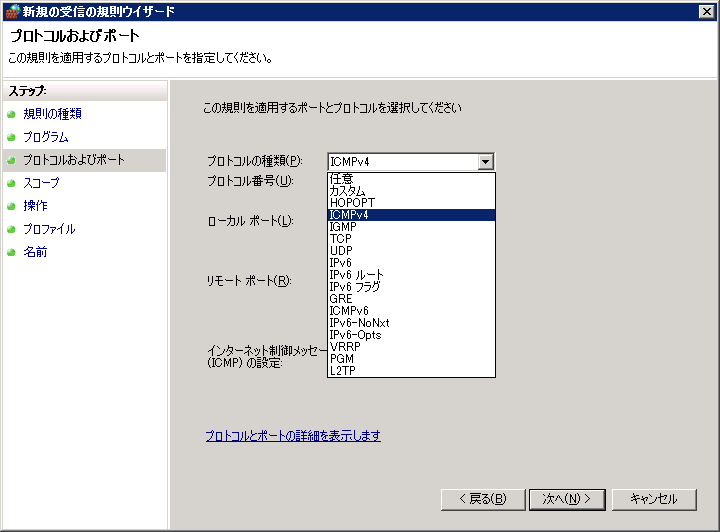
Task: Click the キャンセル button
Action: (x=654, y=499)
